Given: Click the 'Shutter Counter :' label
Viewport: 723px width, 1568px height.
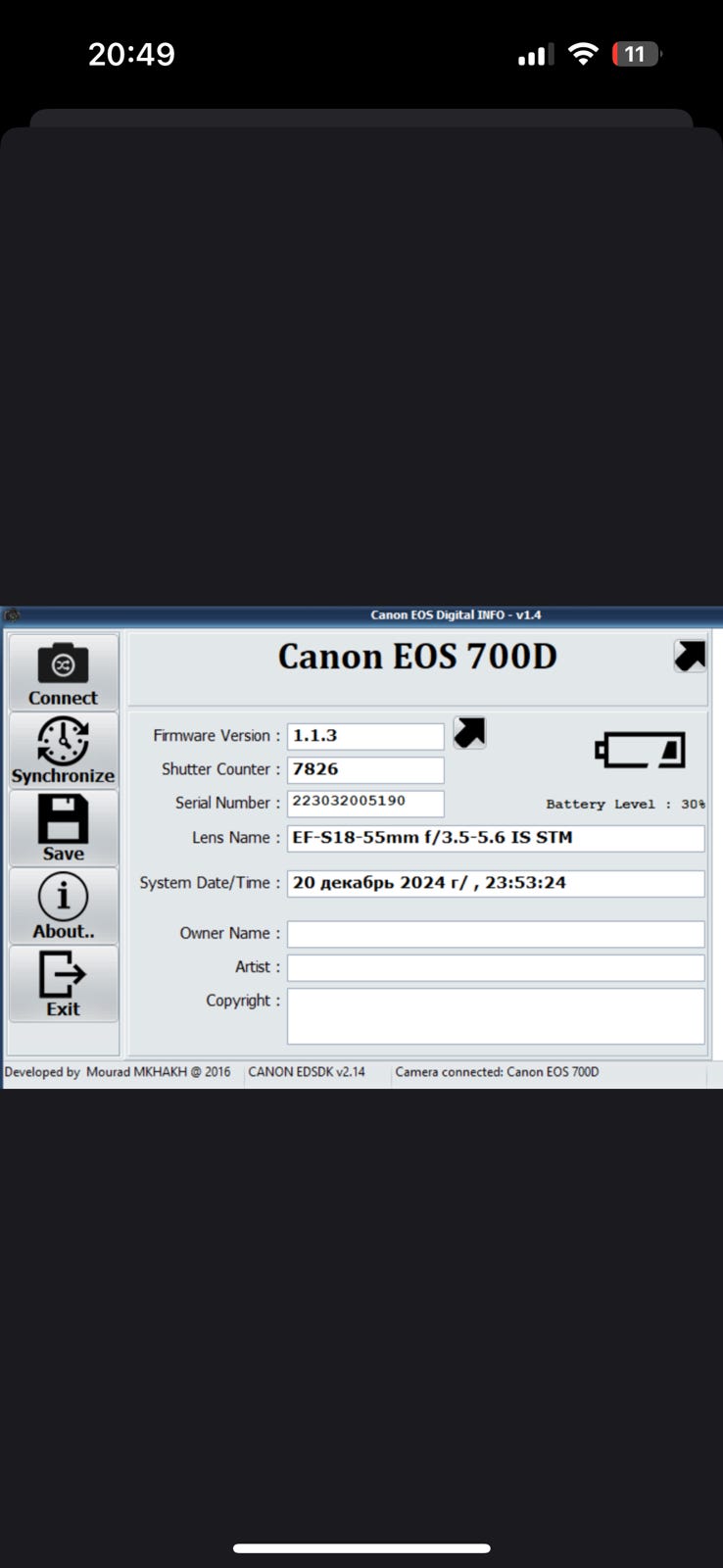Looking at the screenshot, I should point(220,769).
